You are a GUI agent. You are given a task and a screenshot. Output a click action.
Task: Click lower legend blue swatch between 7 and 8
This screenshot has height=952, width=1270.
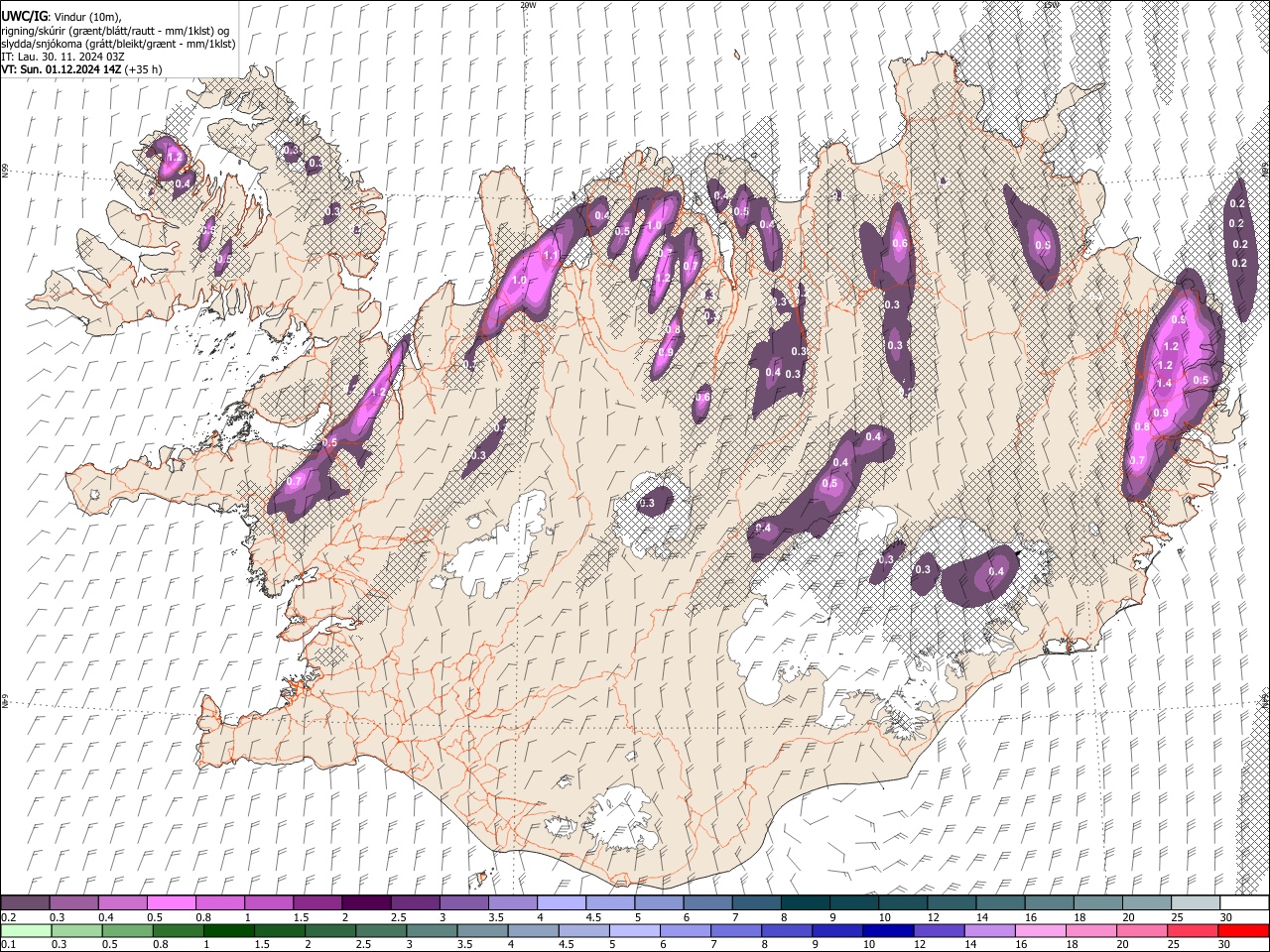pos(738,930)
